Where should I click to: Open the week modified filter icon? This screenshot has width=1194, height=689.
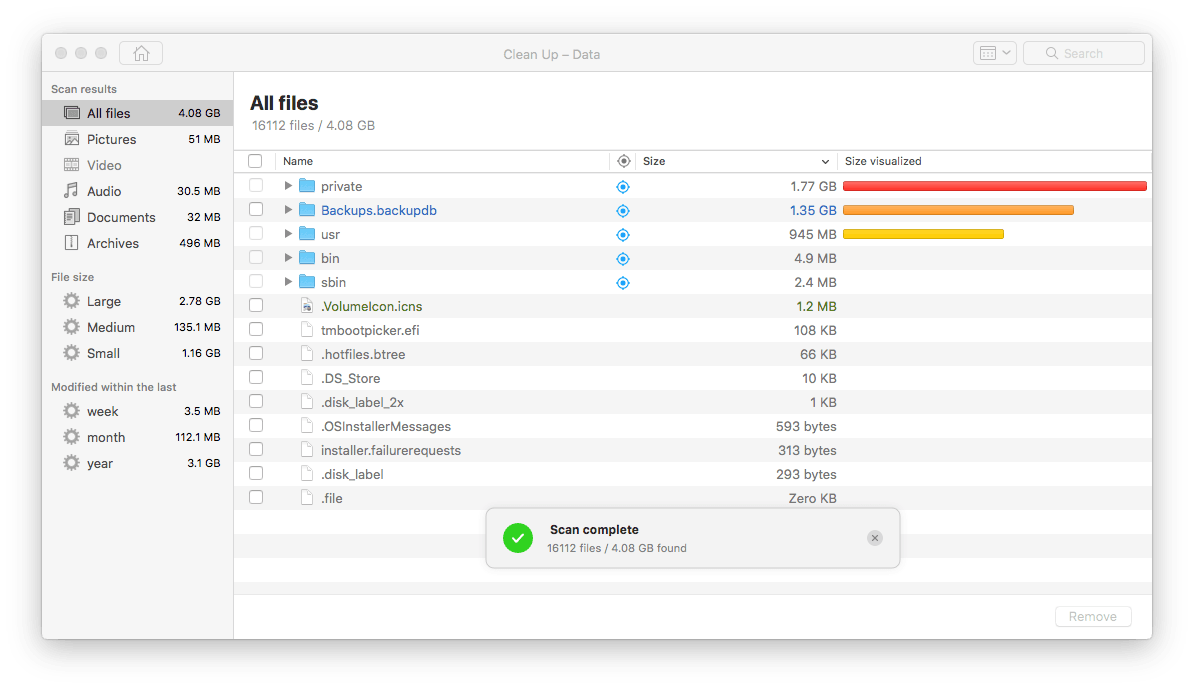tap(71, 411)
